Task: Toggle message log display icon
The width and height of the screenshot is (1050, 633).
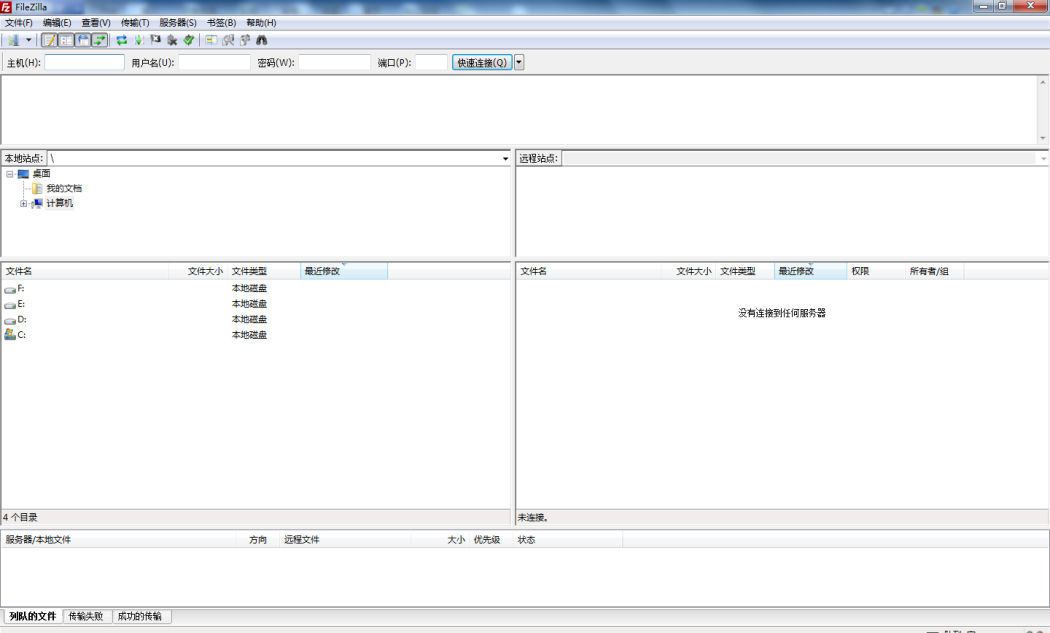Action: pos(50,40)
